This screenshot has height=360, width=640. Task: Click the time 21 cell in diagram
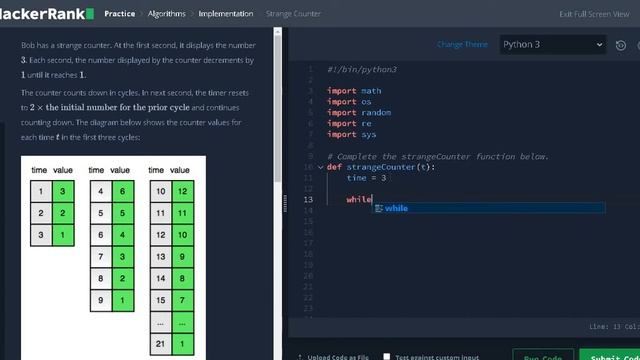[160, 344]
